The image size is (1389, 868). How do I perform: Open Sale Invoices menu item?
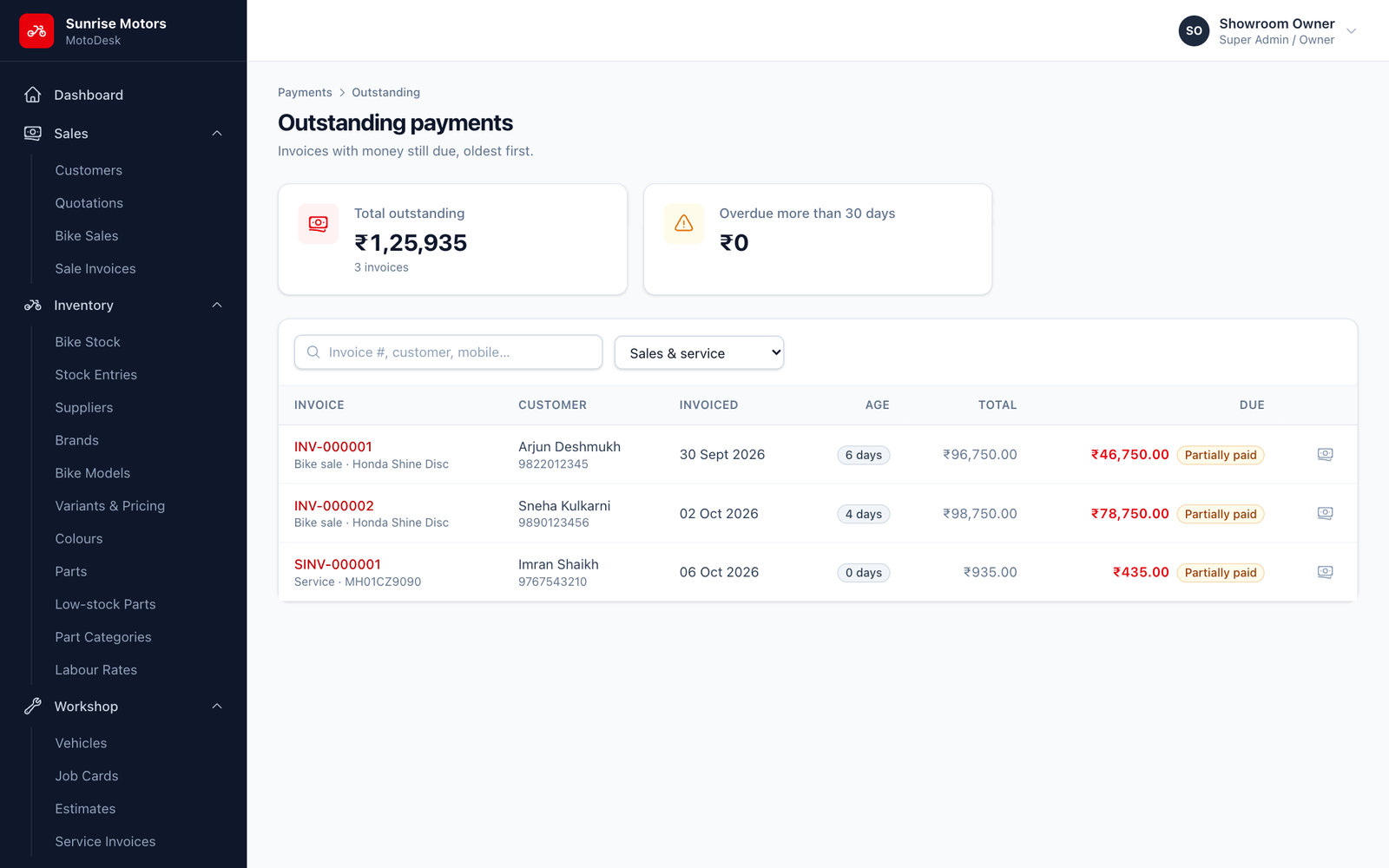(95, 269)
